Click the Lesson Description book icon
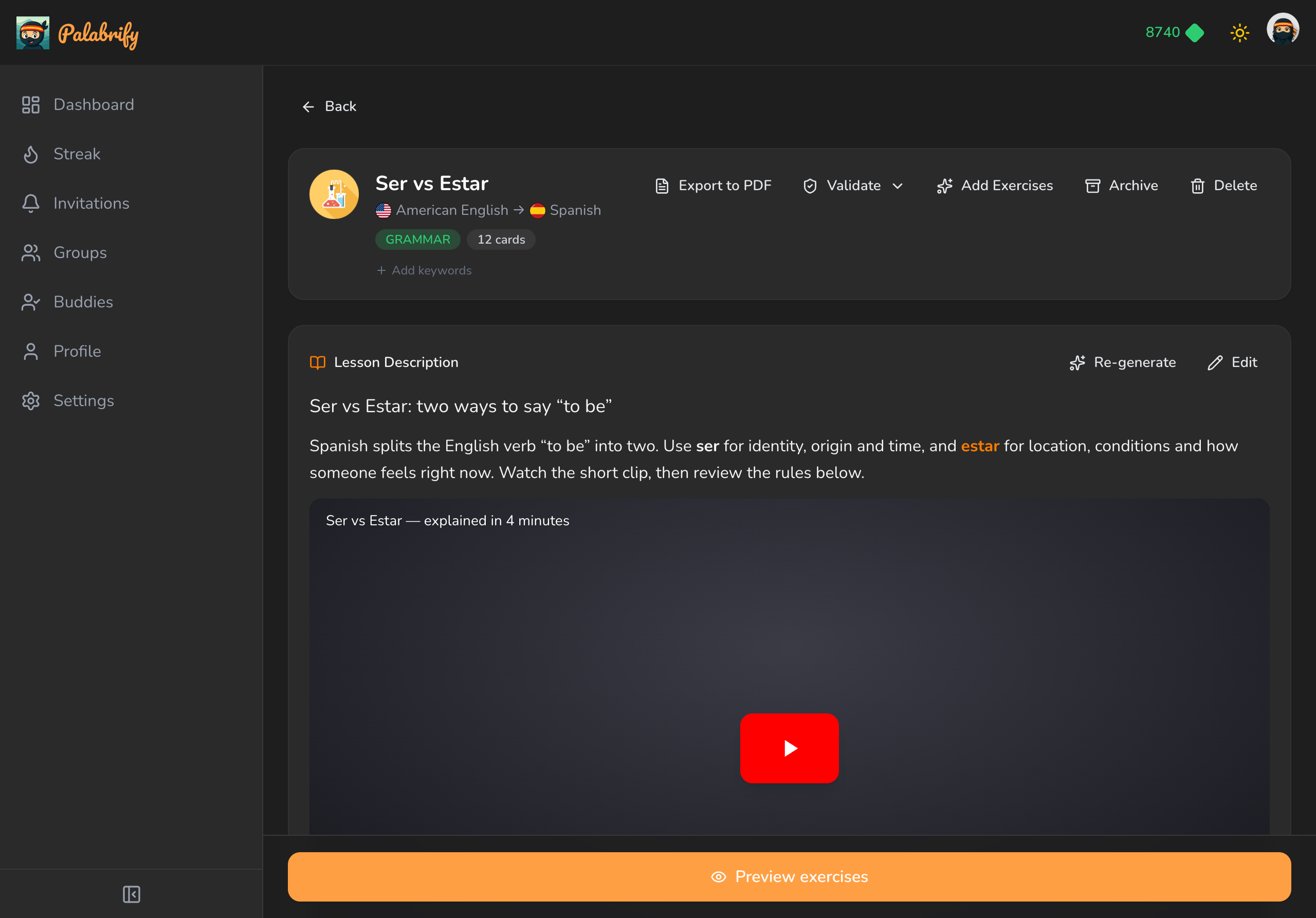Image resolution: width=1316 pixels, height=918 pixels. 318,362
